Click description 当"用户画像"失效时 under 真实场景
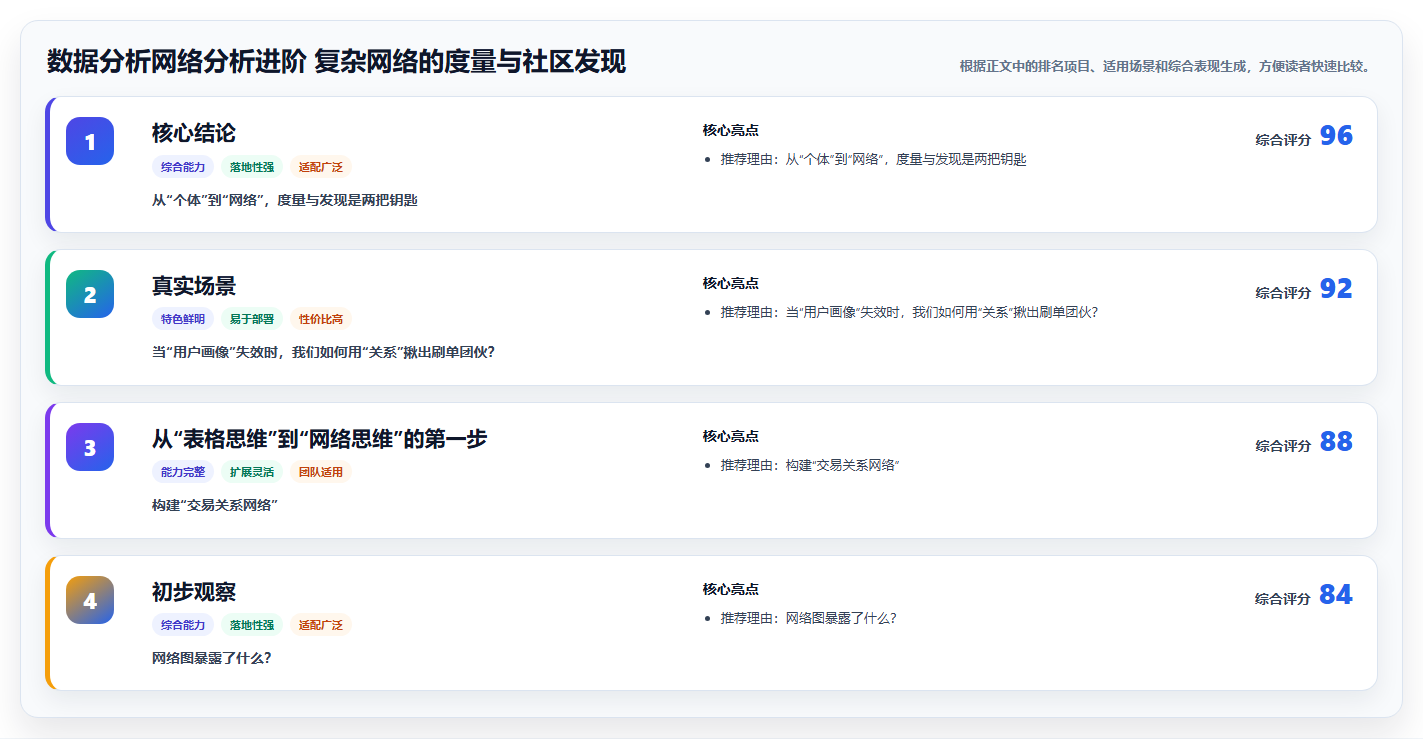The width and height of the screenshot is (1423, 739). (x=323, y=352)
